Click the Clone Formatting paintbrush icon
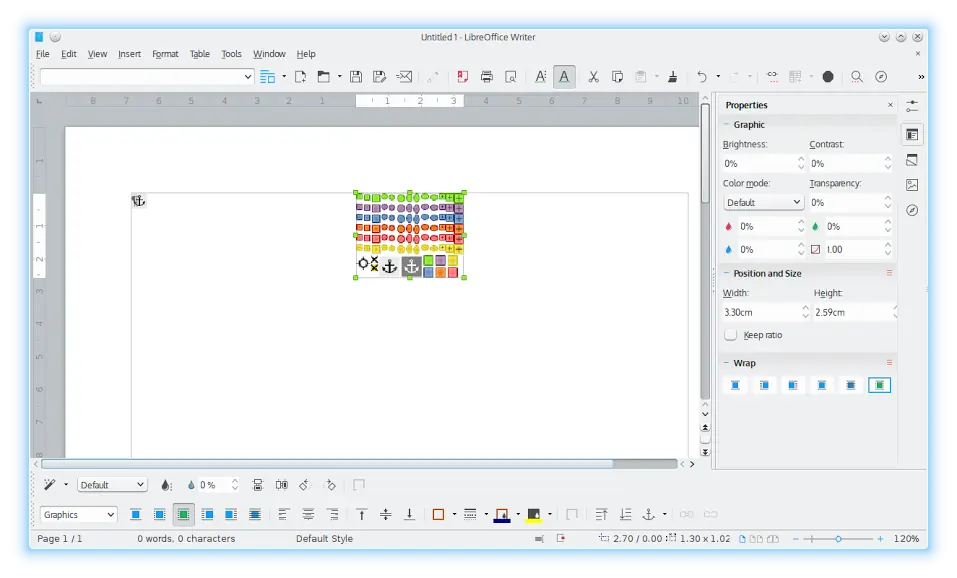957x578 pixels. coord(673,77)
